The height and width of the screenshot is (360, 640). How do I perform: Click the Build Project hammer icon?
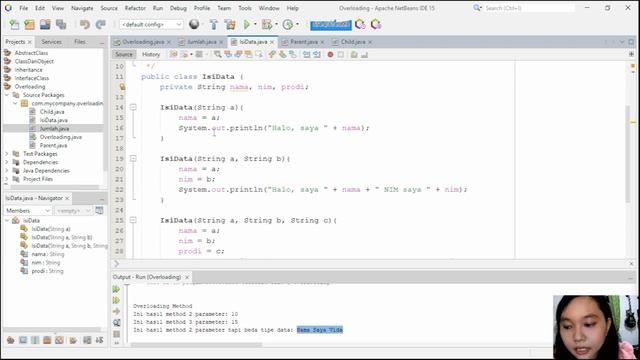pos(213,24)
